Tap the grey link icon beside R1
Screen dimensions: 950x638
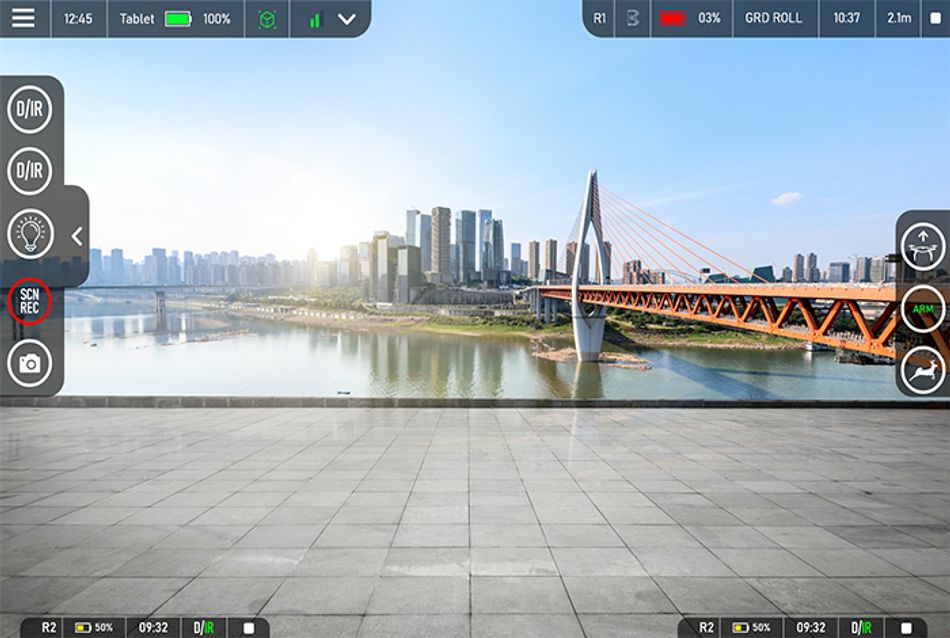pos(633,18)
